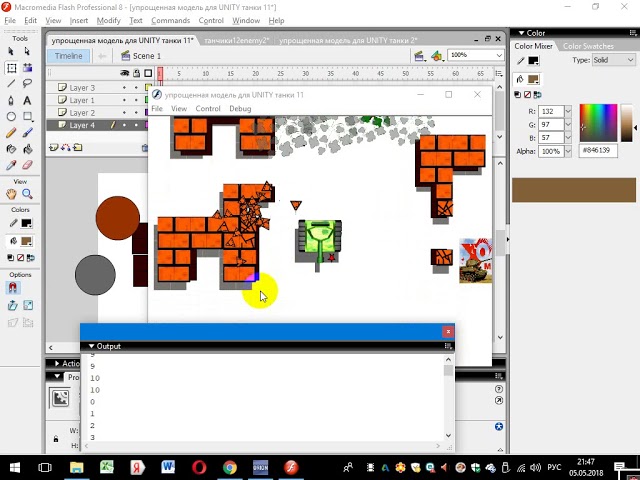
Task: Click the color spectrum picker in Color Mixer
Action: pyautogui.click(x=598, y=123)
